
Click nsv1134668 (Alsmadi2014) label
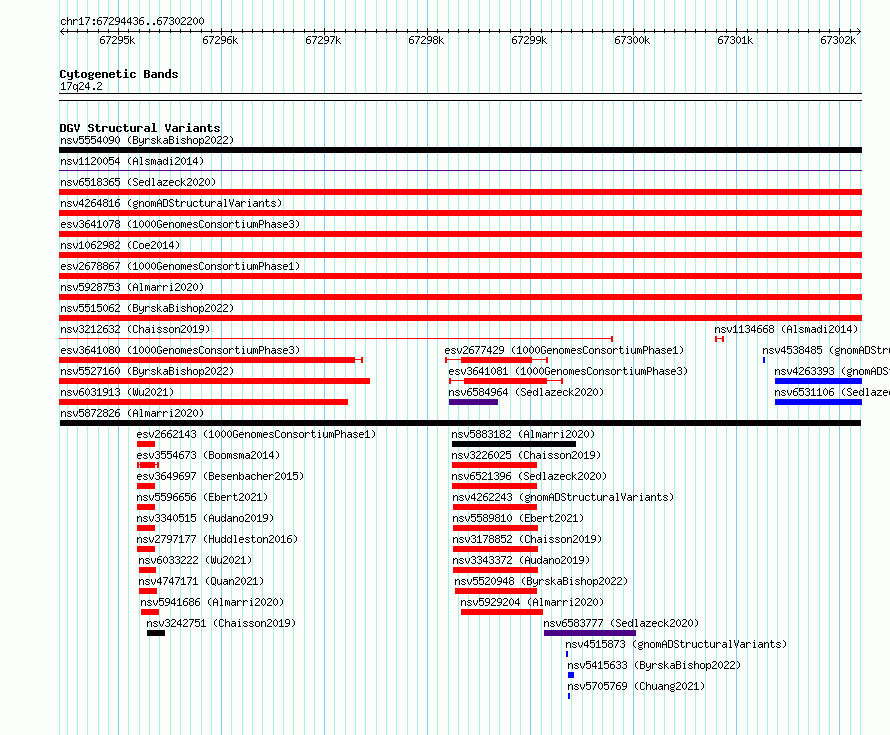pos(786,329)
